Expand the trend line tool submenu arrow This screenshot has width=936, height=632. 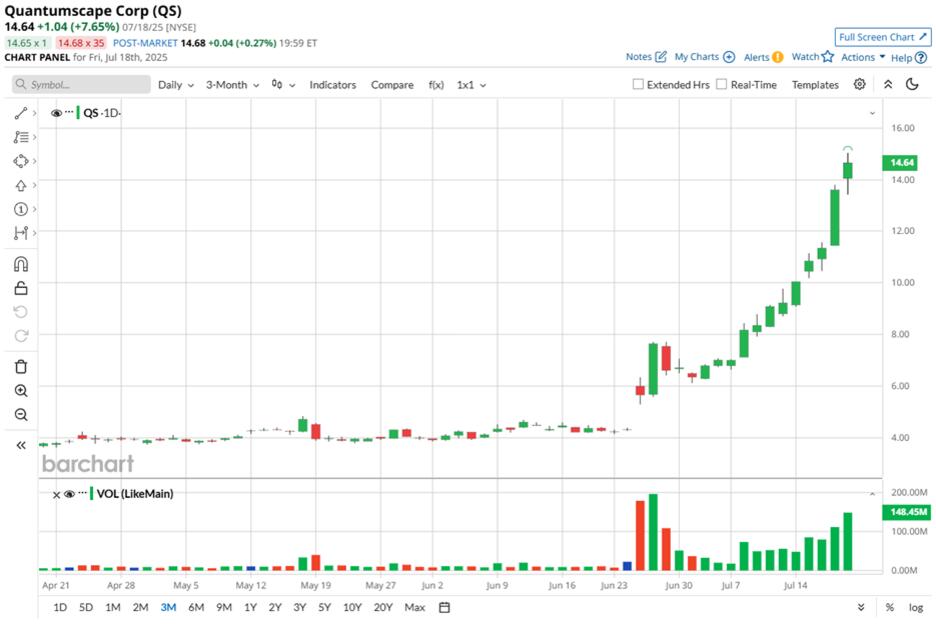(35, 113)
